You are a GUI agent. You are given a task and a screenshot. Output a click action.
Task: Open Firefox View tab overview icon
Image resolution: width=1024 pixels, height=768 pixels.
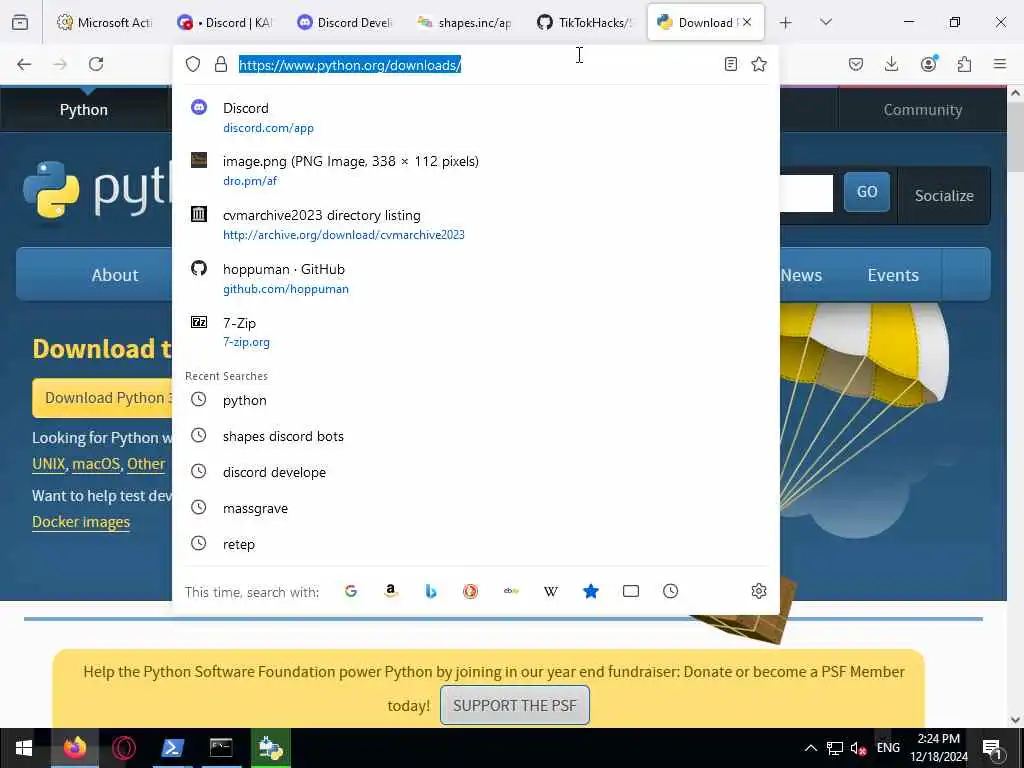(20, 22)
